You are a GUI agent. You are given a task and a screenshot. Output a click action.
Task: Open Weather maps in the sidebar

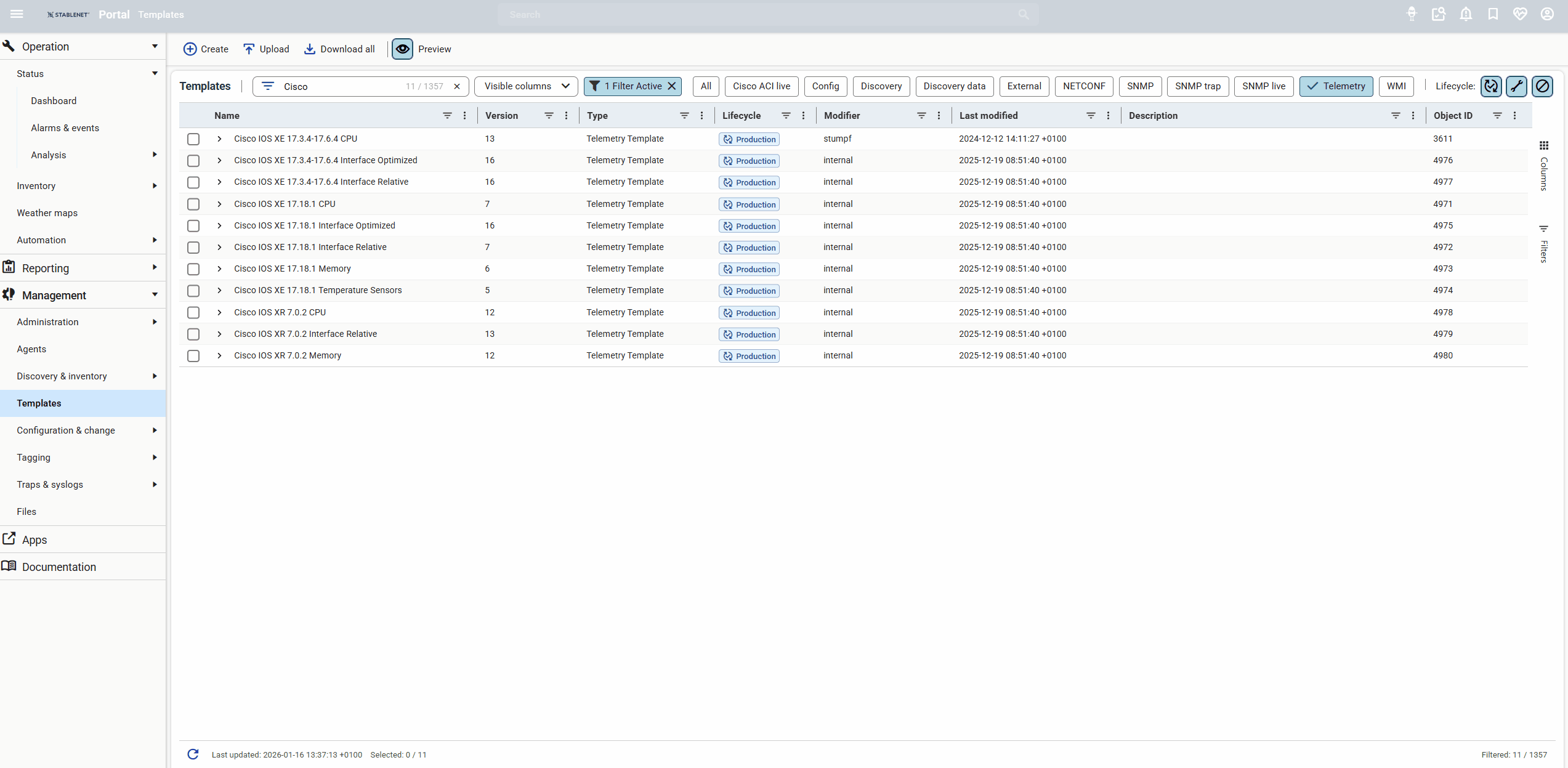47,213
